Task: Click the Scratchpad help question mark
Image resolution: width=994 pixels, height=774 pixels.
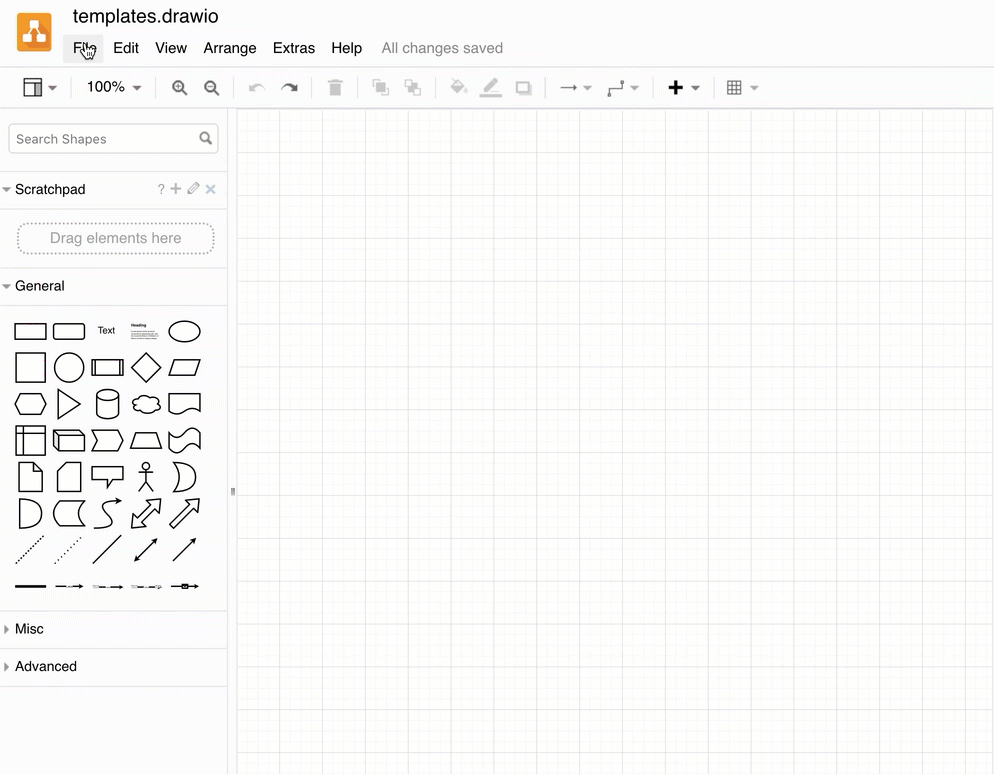Action: point(160,188)
